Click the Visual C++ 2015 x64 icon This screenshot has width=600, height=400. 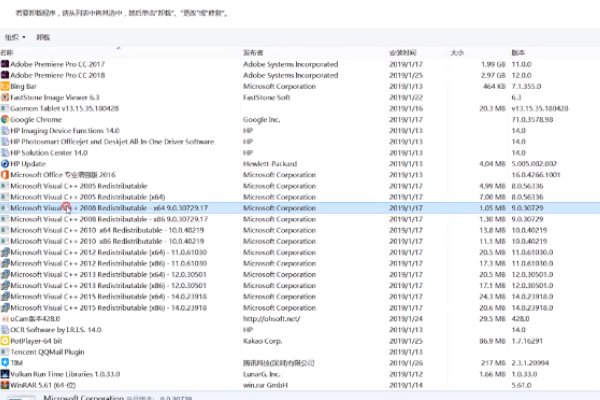pos(5,297)
